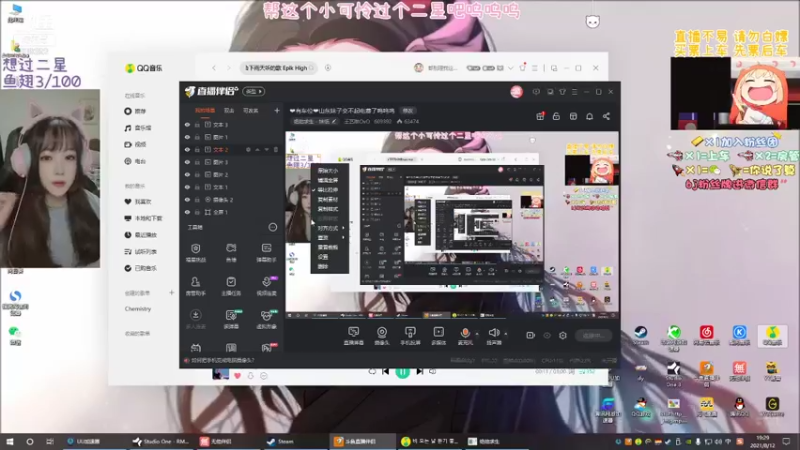Image resolution: width=800 pixels, height=450 pixels.
Task: Add a webcam source from bottom toolbar
Action: click(x=381, y=336)
